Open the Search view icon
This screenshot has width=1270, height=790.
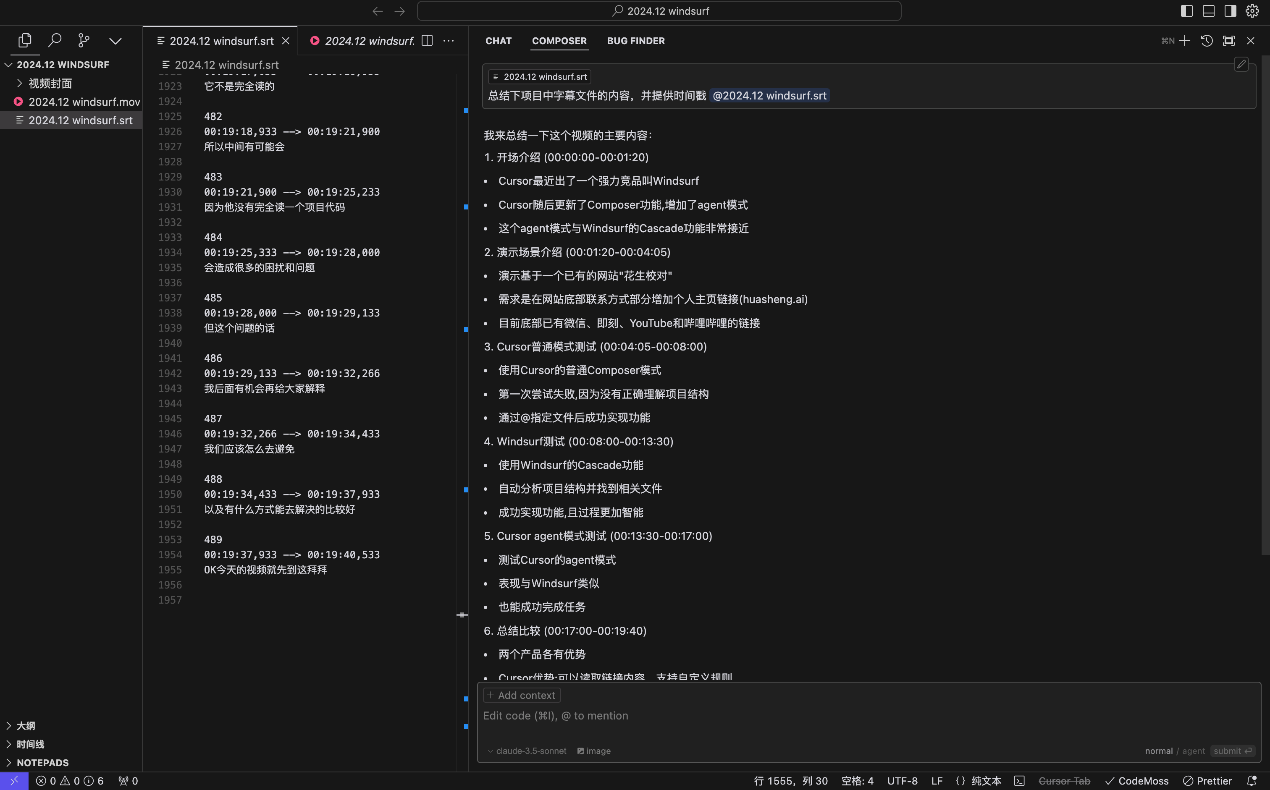pos(55,41)
